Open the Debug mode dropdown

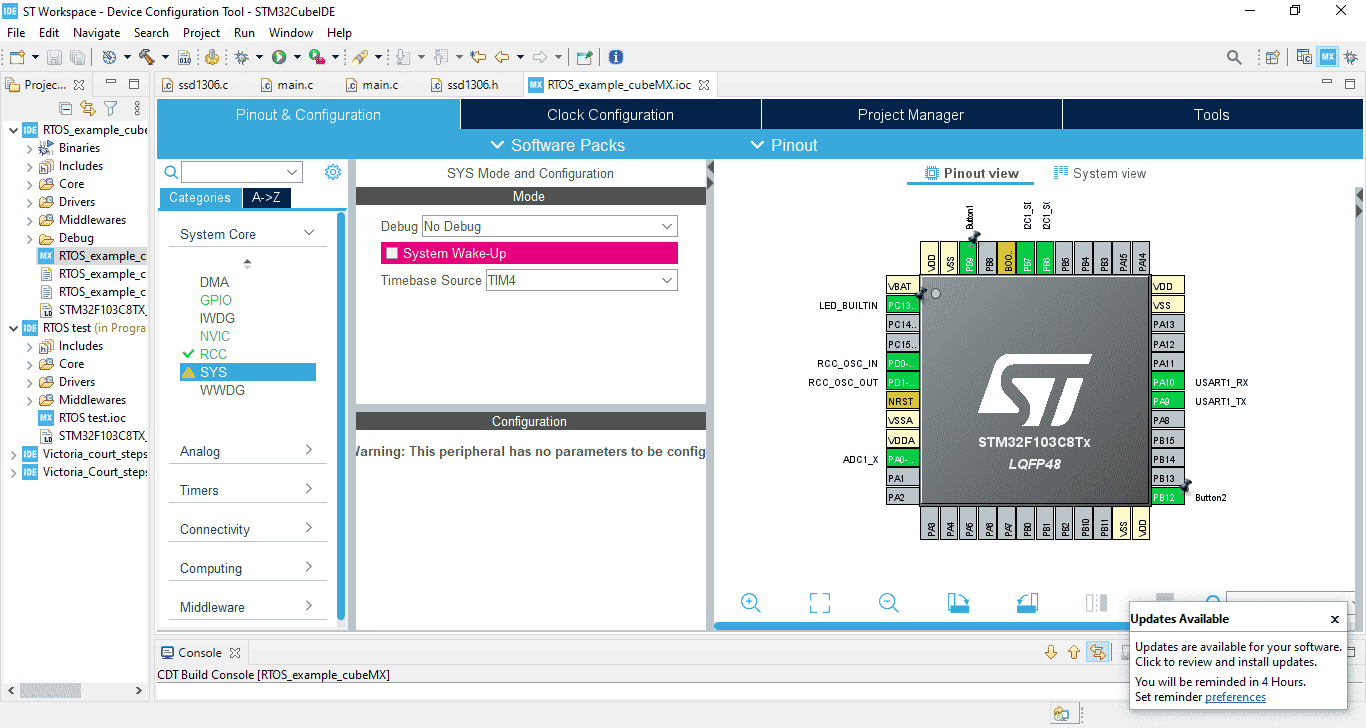point(549,226)
